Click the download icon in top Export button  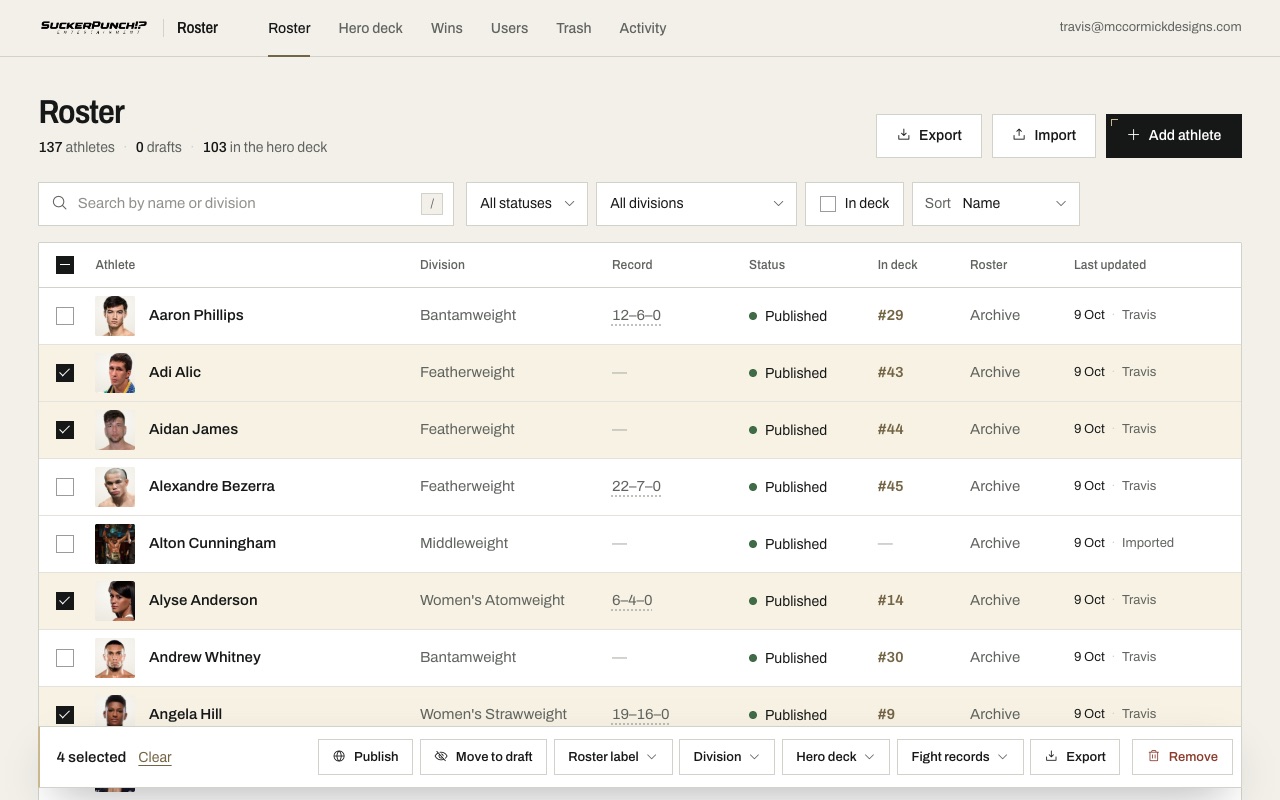pos(903,135)
